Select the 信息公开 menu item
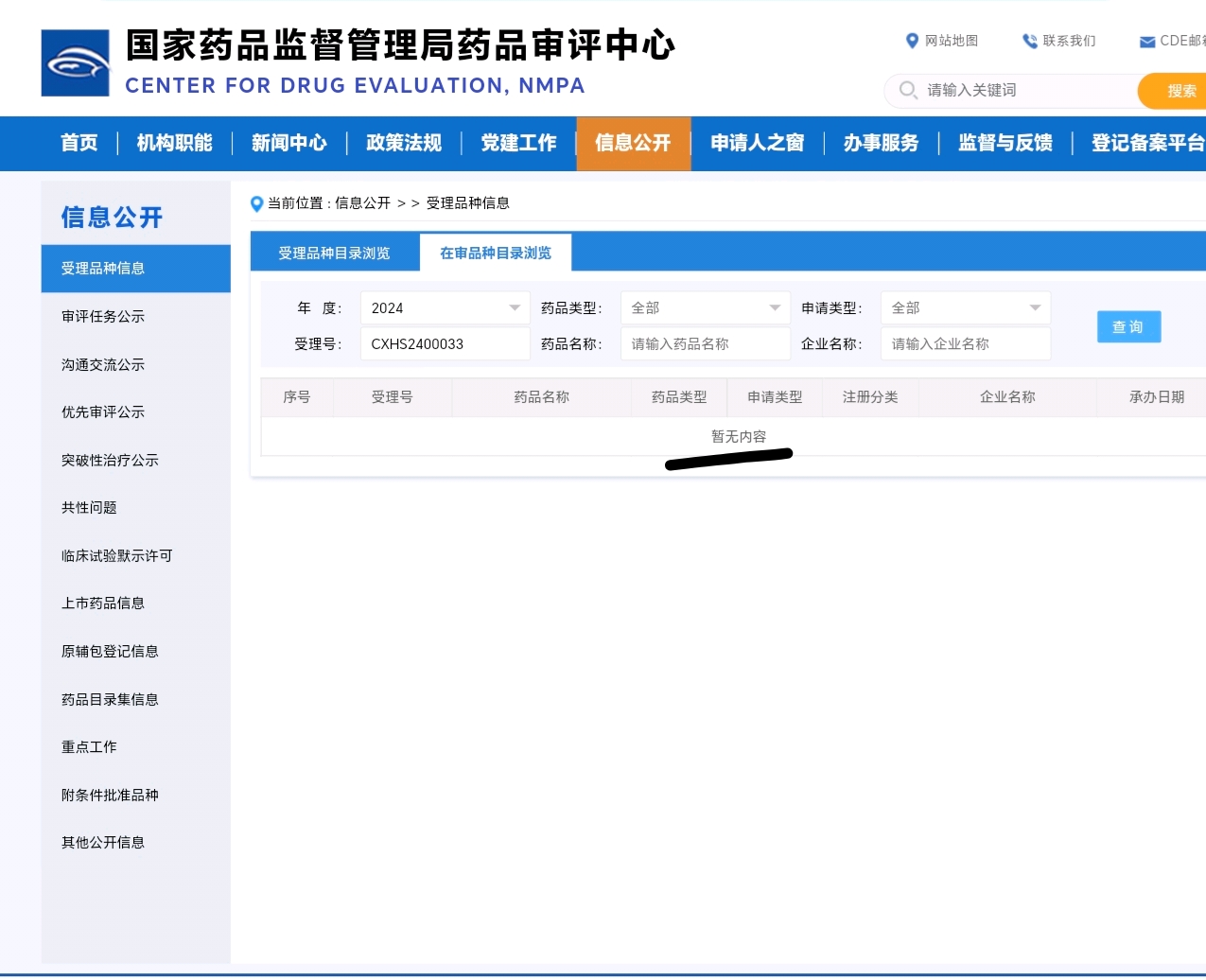This screenshot has width=1206, height=980. [633, 143]
